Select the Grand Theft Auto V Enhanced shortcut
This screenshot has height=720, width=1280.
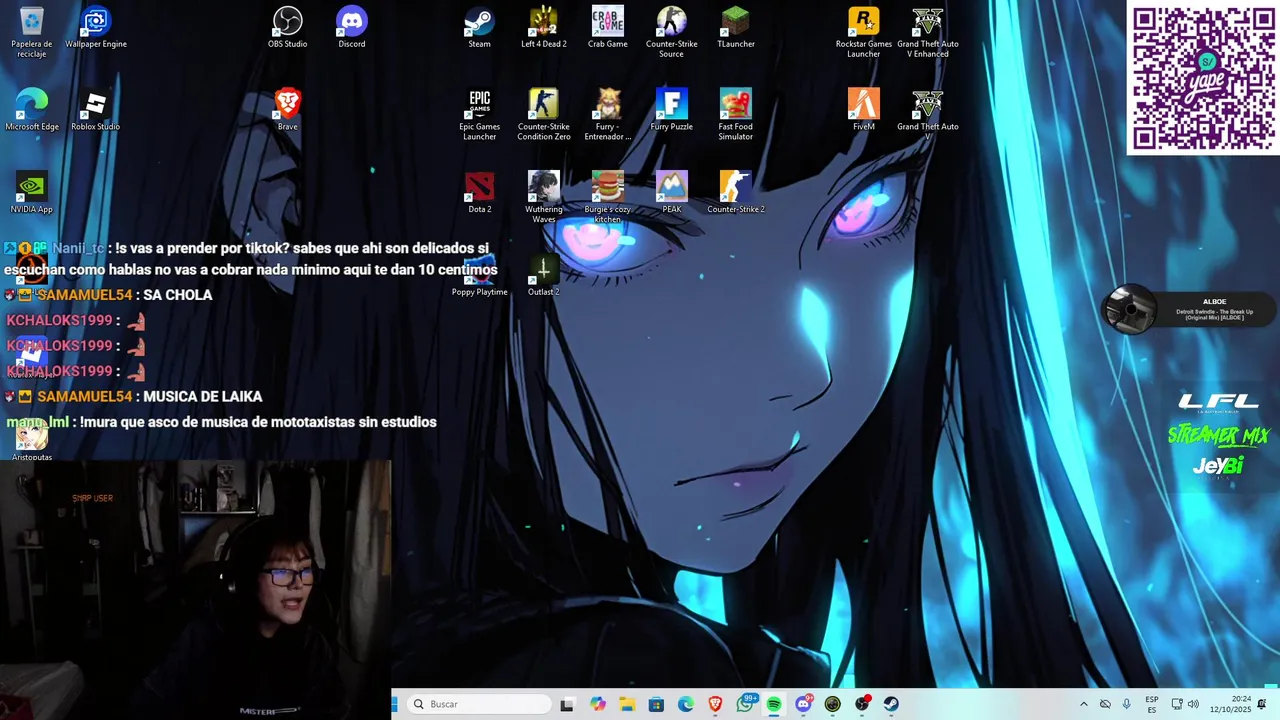(928, 32)
